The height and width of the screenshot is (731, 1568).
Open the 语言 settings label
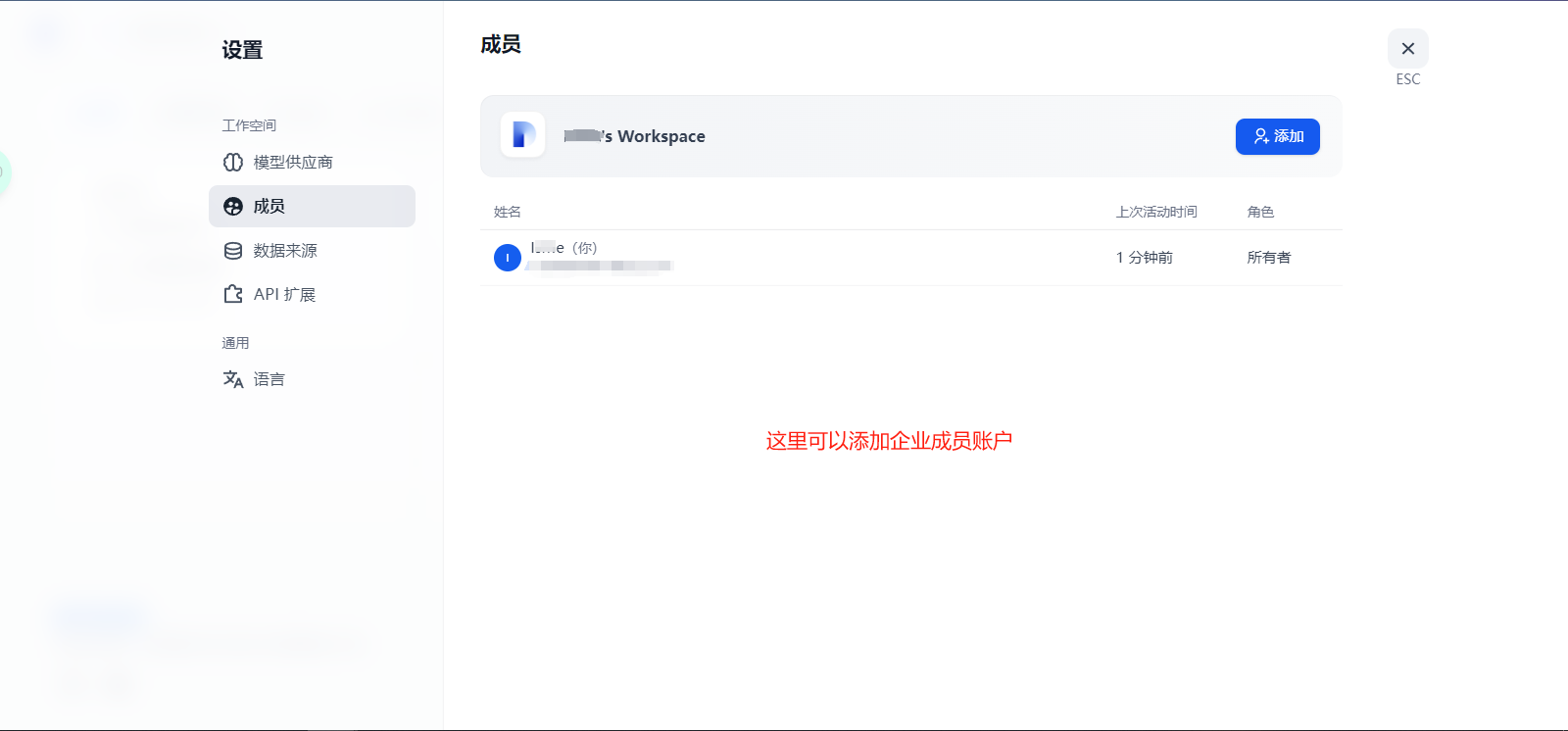coord(269,379)
